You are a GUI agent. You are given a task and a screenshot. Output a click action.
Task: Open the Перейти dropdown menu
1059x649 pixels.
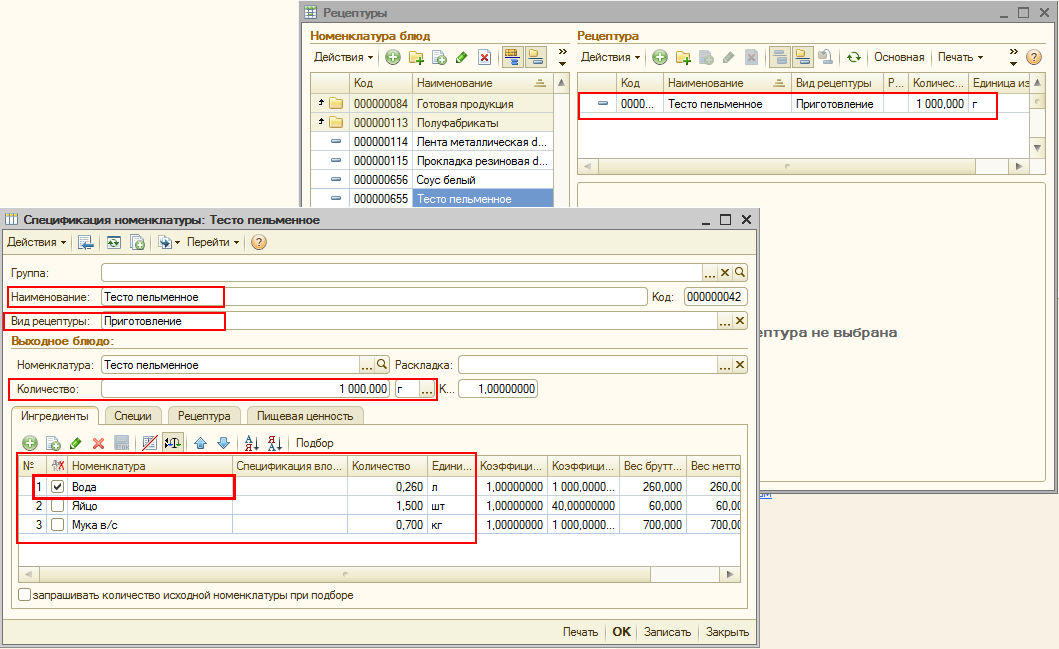click(213, 242)
